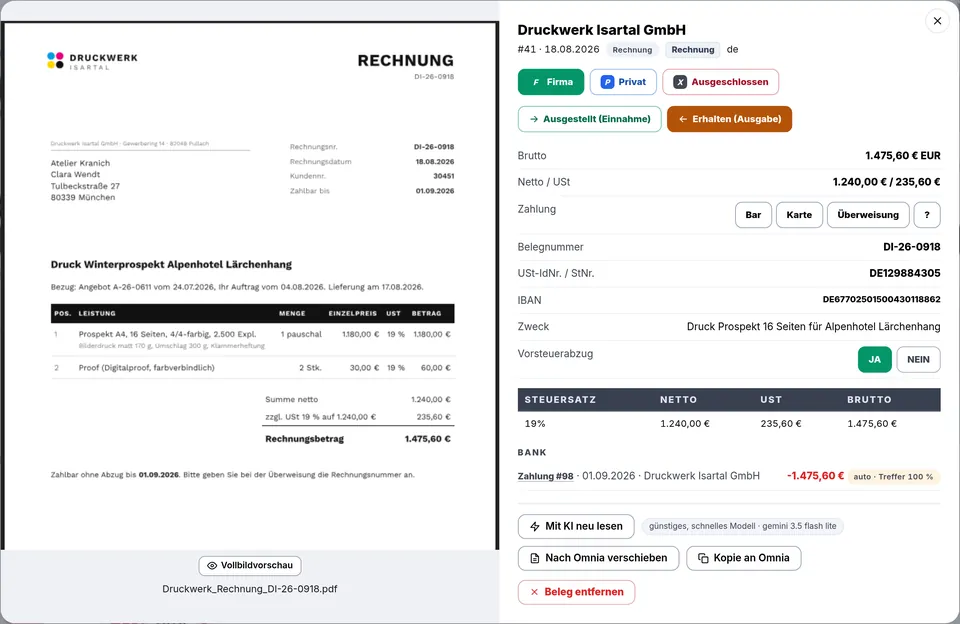960x624 pixels.
Task: Select Erhalten (Ausgabe) direction
Action: click(729, 119)
